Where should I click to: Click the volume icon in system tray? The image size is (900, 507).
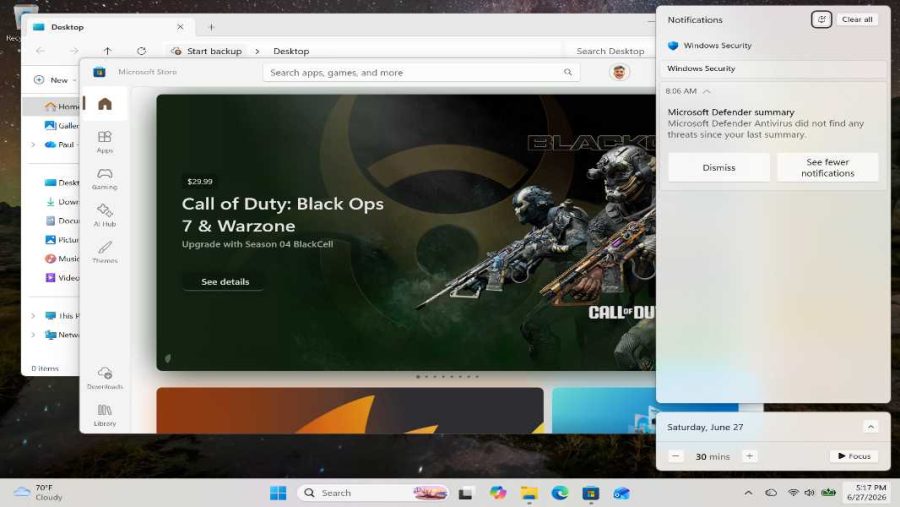pos(809,493)
